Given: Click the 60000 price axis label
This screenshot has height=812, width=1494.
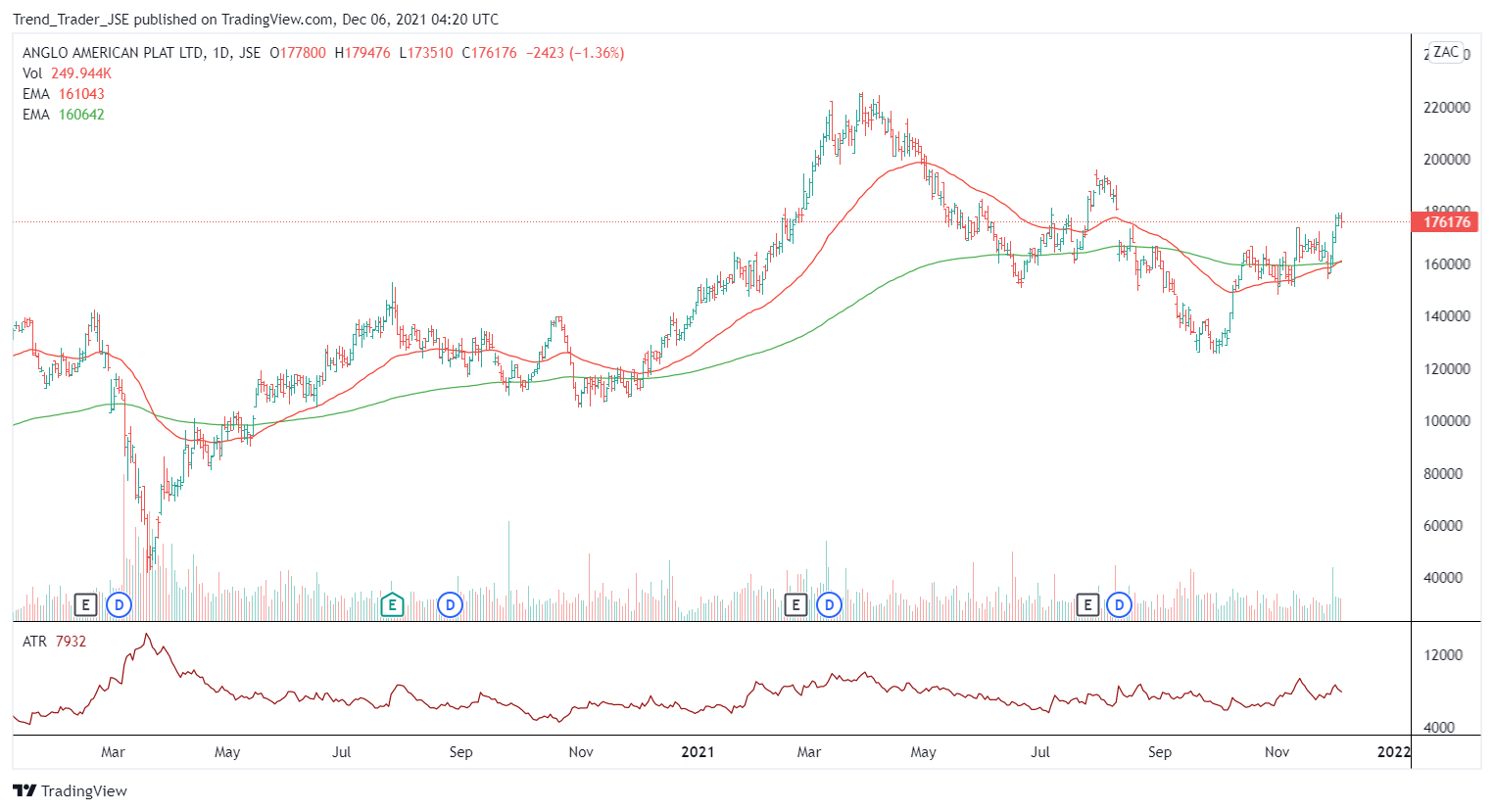Looking at the screenshot, I should [x=1442, y=526].
